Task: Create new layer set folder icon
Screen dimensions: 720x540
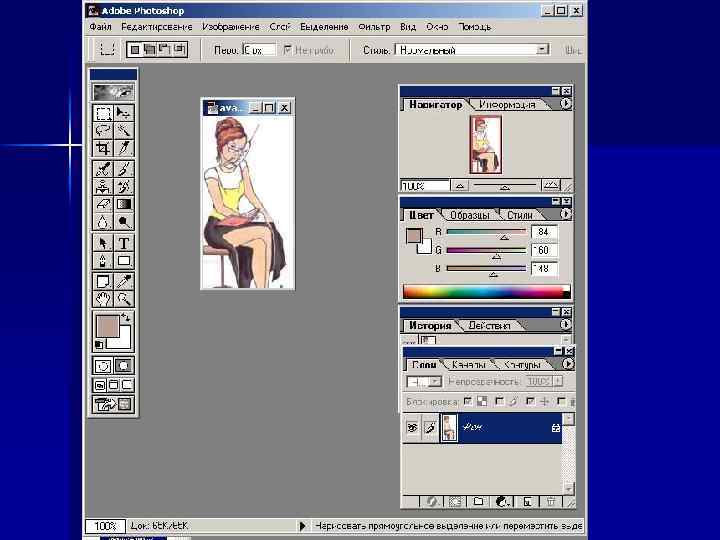Action: [478, 502]
